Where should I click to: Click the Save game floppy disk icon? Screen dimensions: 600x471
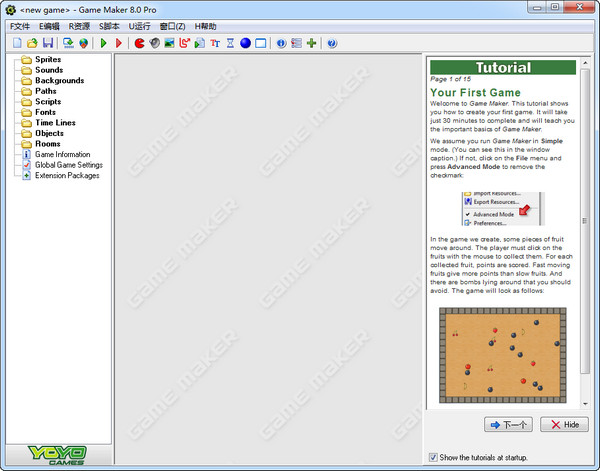click(47, 43)
